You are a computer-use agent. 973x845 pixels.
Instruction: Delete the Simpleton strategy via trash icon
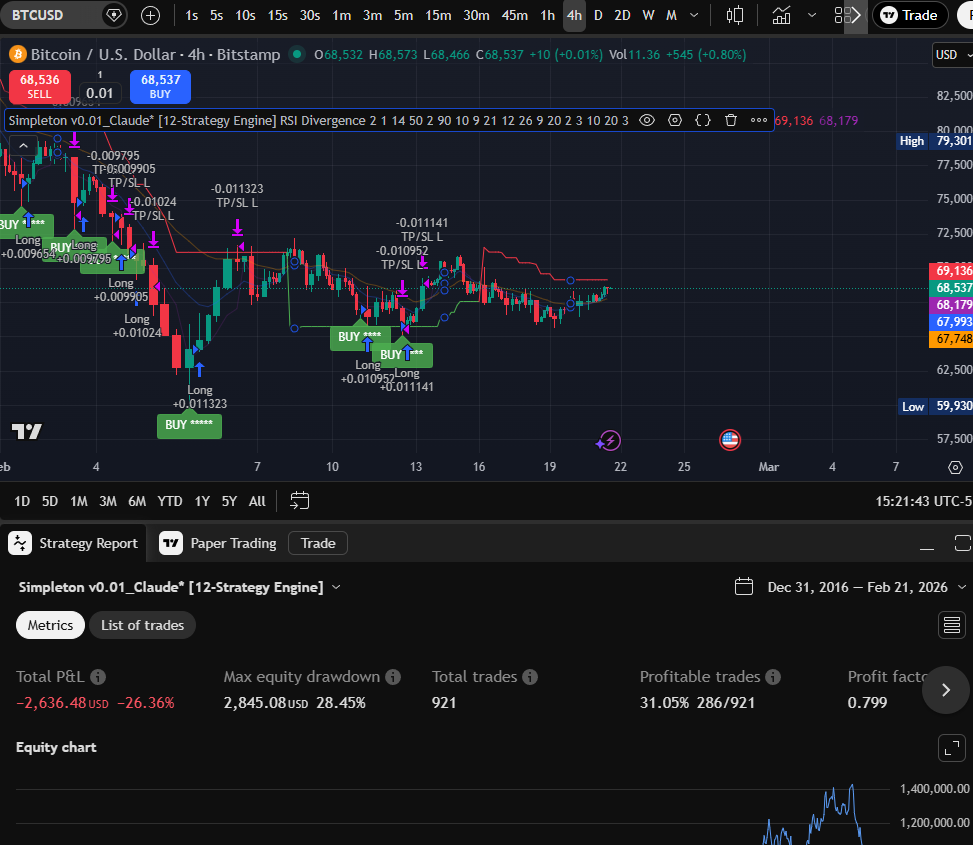click(x=733, y=120)
